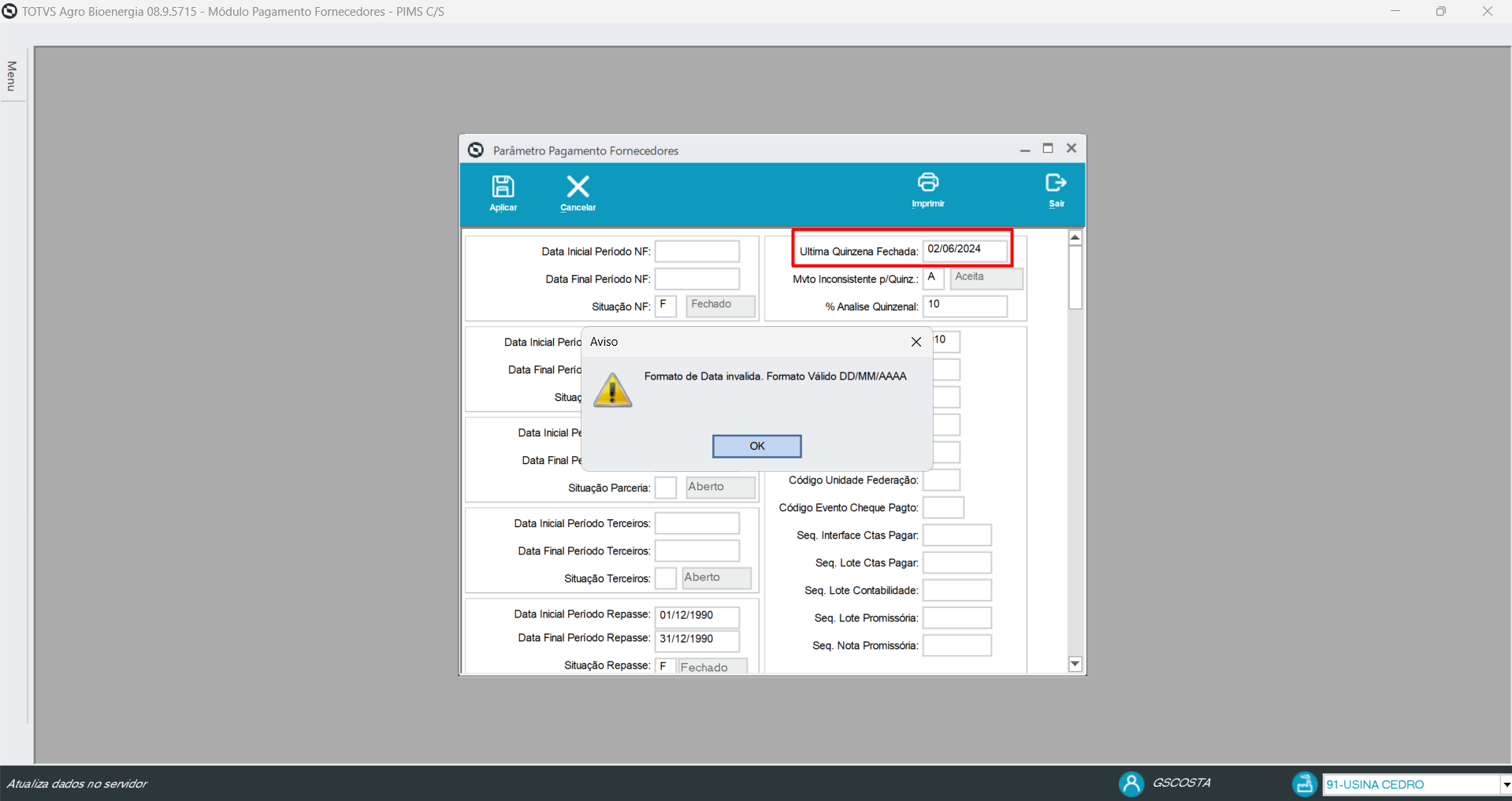Click the GSCOSTA user avatar icon
Image resolution: width=1512 pixels, height=801 pixels.
[1131, 784]
